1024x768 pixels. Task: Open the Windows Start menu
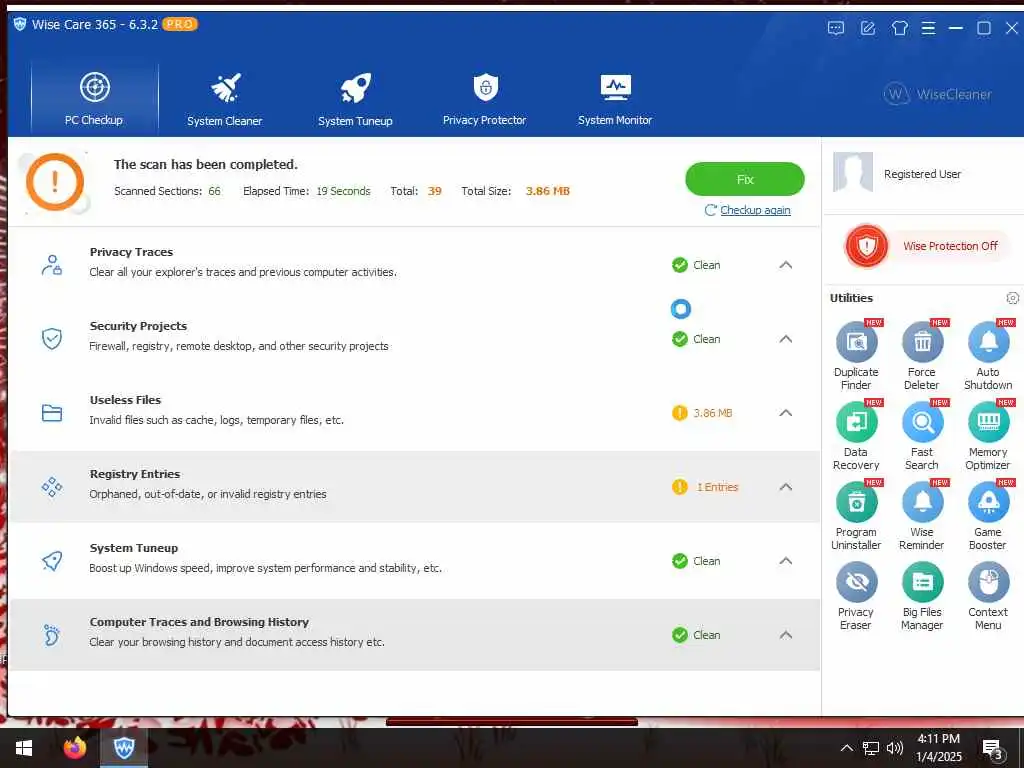pos(24,748)
